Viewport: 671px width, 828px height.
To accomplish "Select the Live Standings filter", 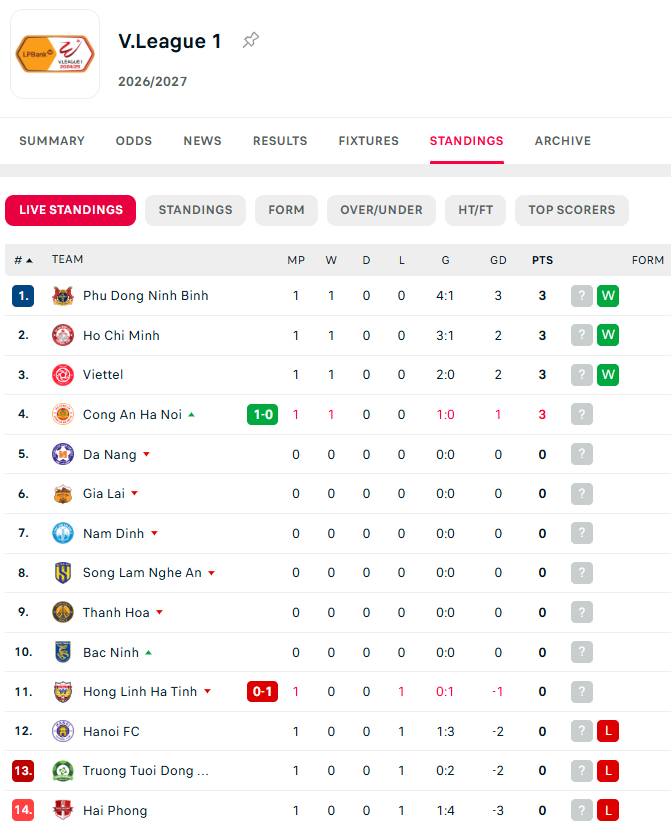I will tap(71, 210).
